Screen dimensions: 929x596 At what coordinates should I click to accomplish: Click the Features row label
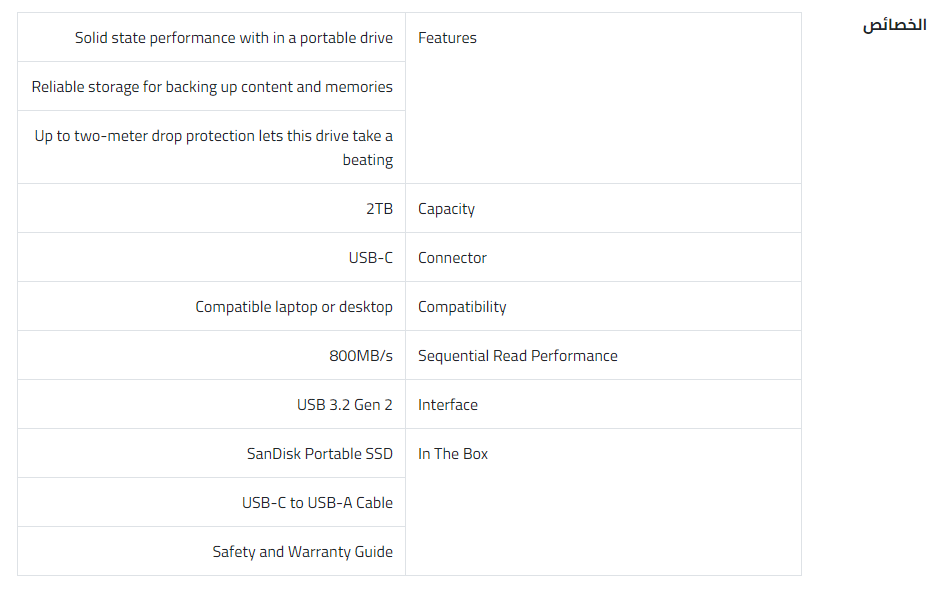447,38
